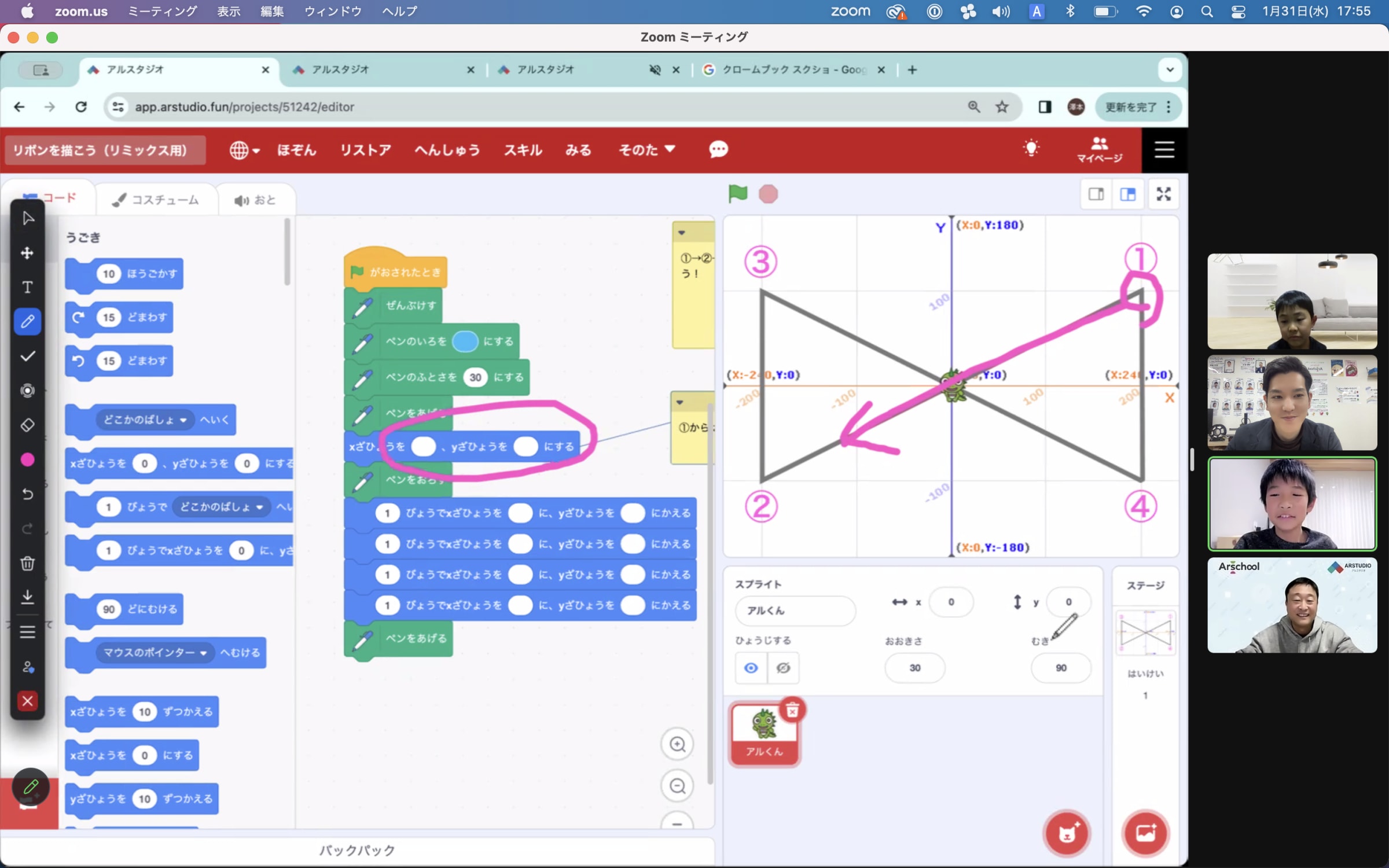Click the trash icon in annotation toolbar

27,563
